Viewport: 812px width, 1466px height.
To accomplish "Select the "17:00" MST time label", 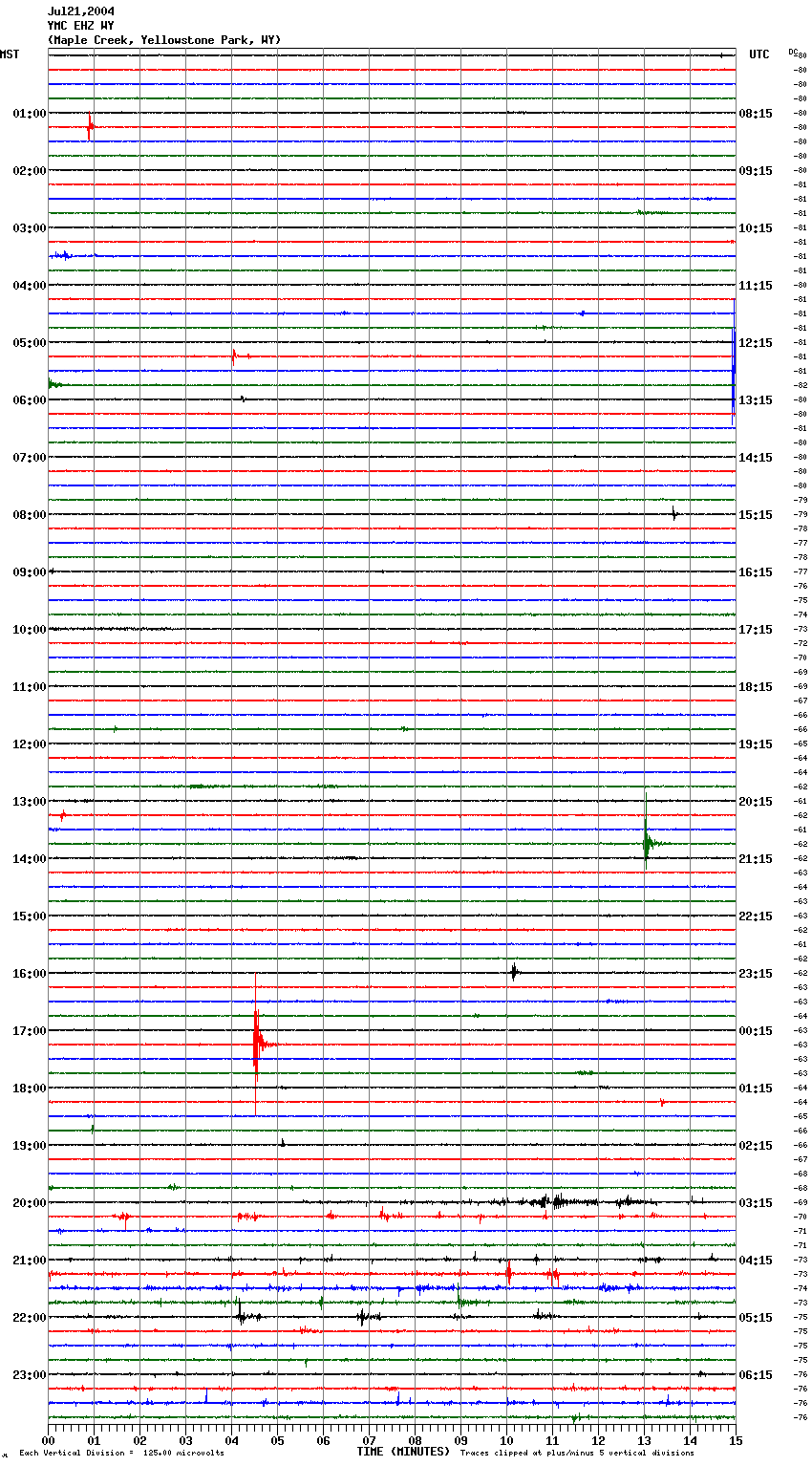I will pos(30,1031).
